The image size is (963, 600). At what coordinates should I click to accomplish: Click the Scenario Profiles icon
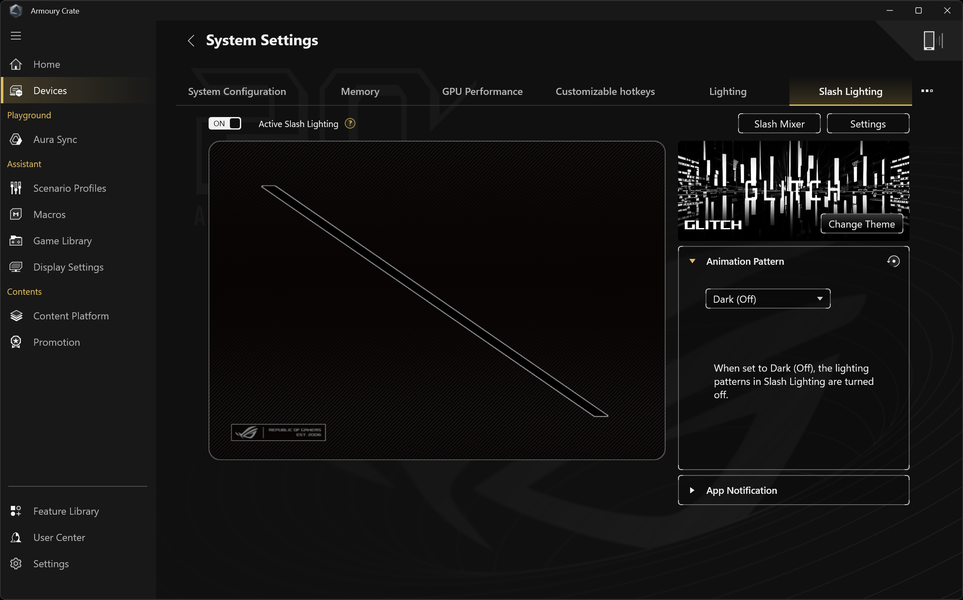click(x=16, y=188)
